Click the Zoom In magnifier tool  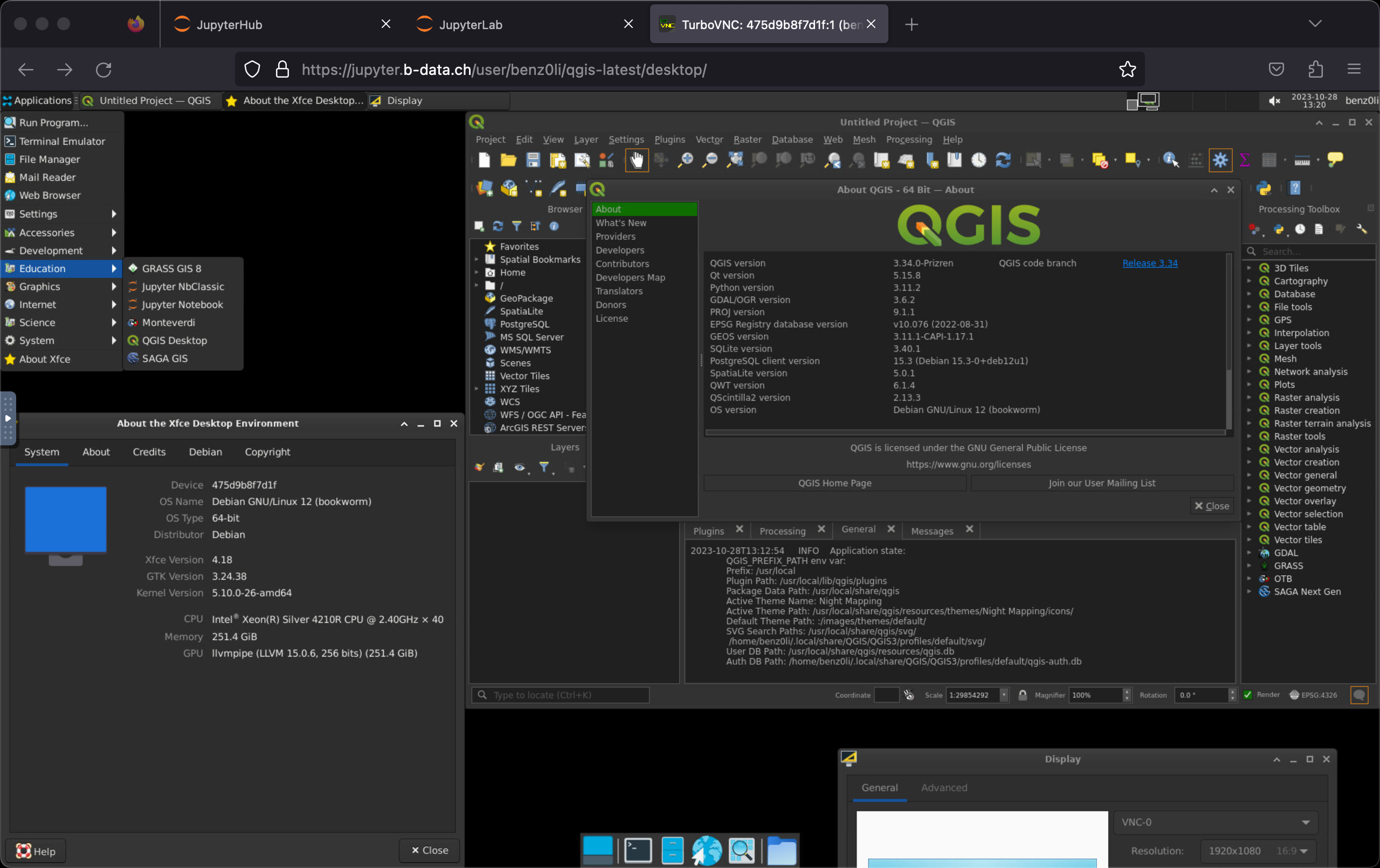click(685, 160)
